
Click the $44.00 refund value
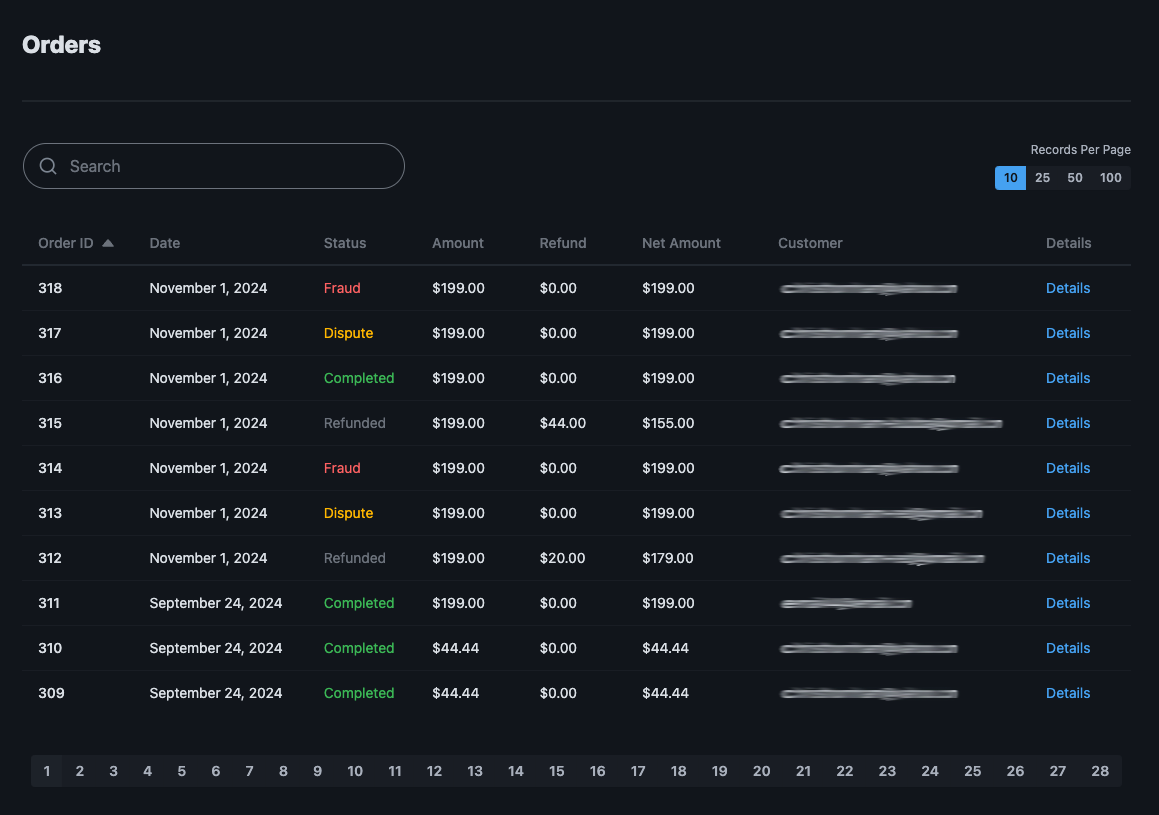point(562,423)
